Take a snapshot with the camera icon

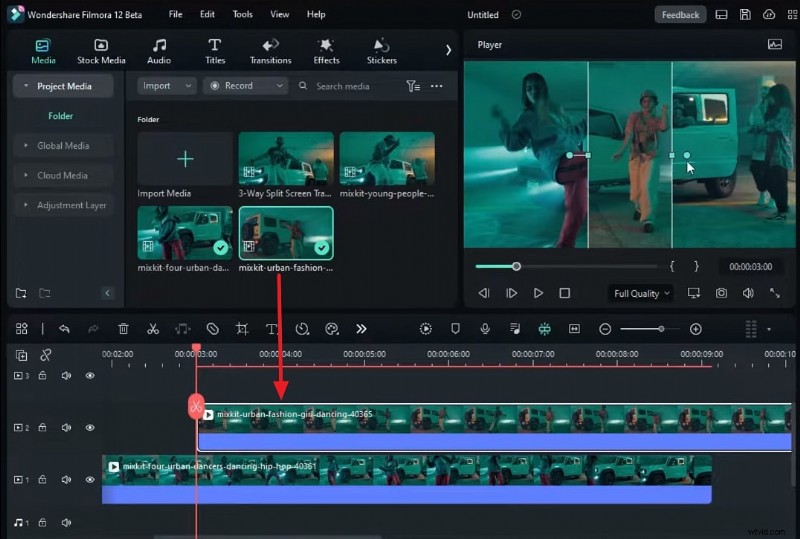tap(721, 293)
